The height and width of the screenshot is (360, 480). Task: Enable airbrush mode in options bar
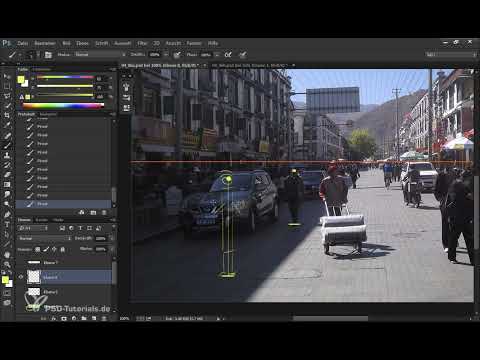(228, 54)
